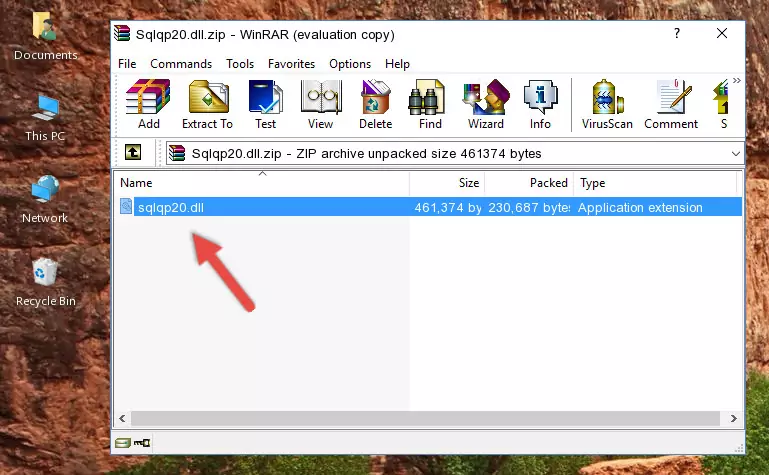Click the horizontal scrollbar right arrow
Screen dimensions: 769x475
[733, 418]
